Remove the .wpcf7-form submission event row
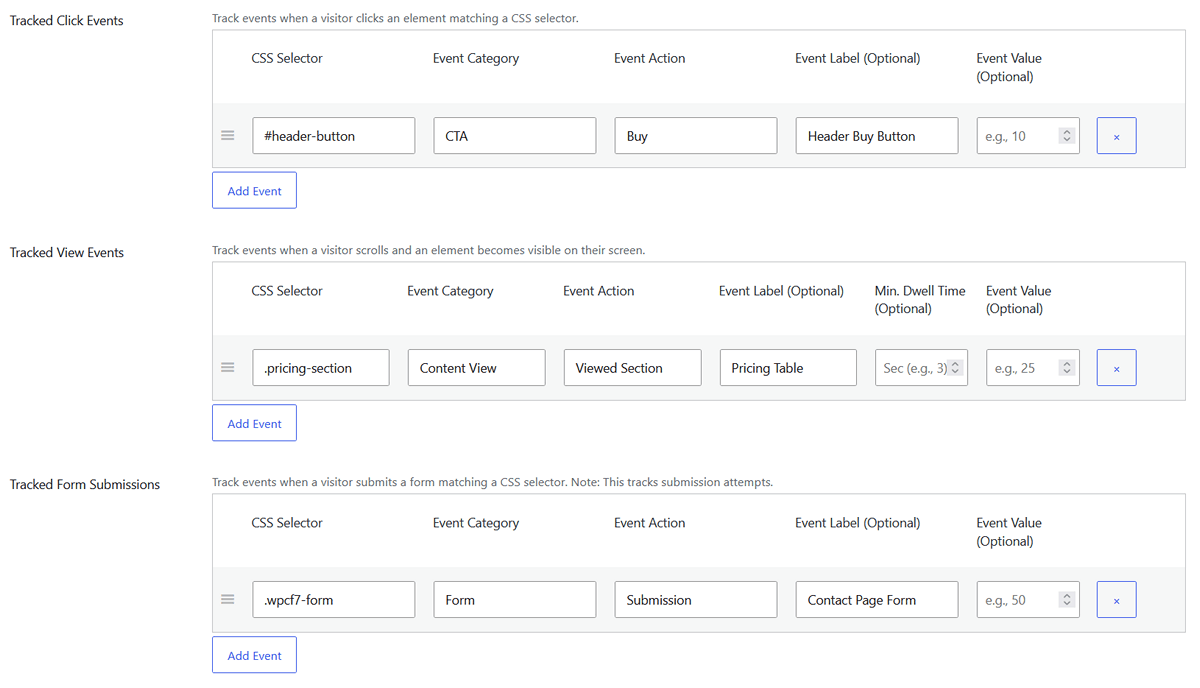The height and width of the screenshot is (688, 1200). click(1116, 600)
